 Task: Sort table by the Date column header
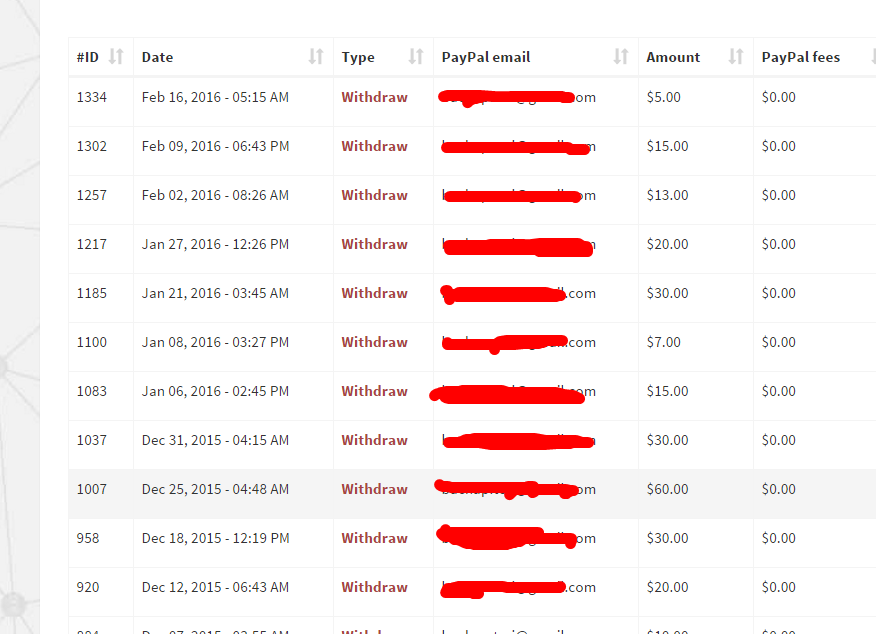point(158,57)
